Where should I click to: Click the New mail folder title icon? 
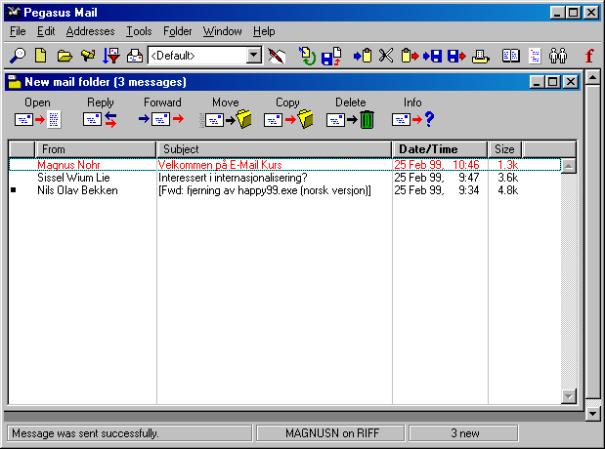(15, 82)
